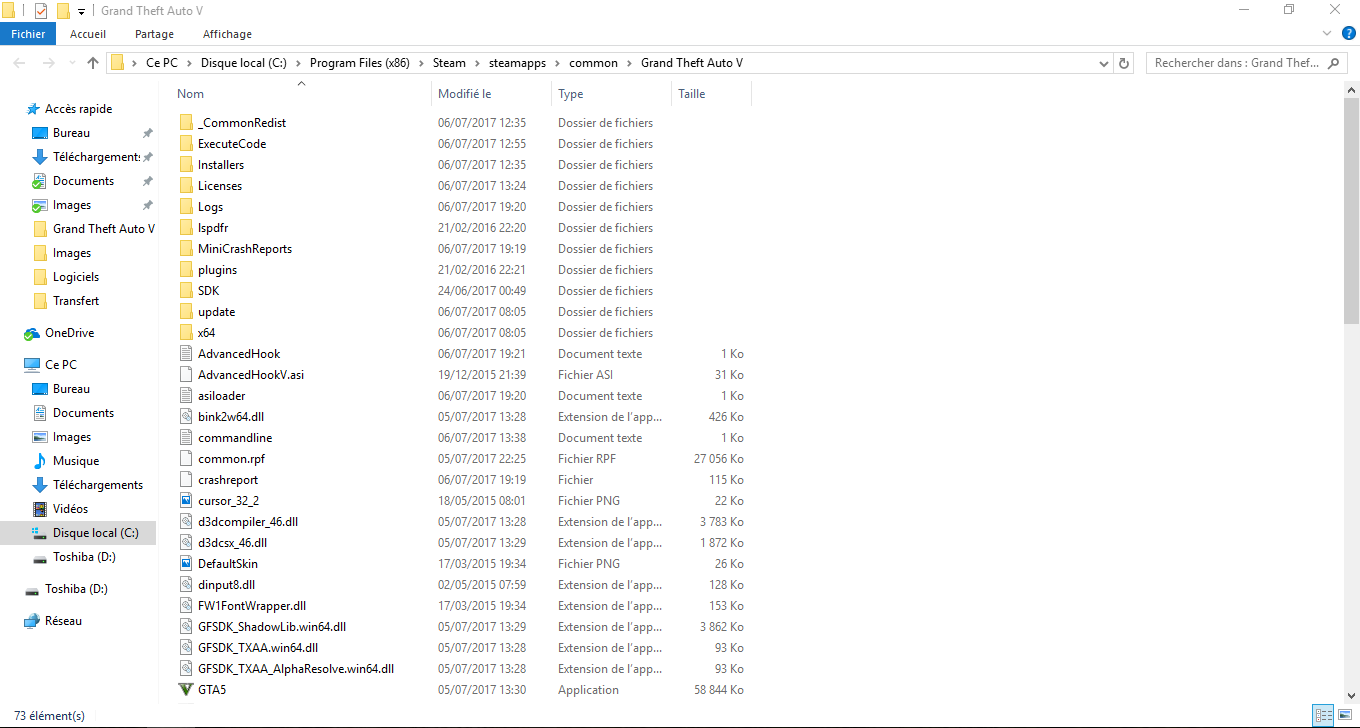Switch to the Partage ribbon tab
The width and height of the screenshot is (1360, 728).
[x=154, y=34]
